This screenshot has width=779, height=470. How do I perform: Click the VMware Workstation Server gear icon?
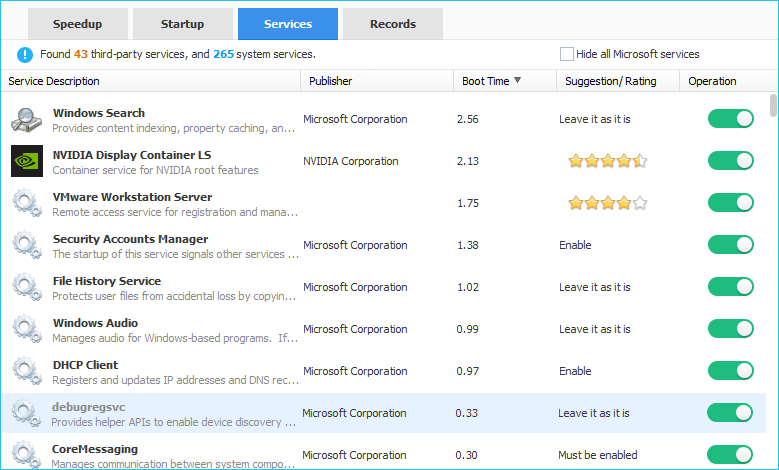pos(27,203)
